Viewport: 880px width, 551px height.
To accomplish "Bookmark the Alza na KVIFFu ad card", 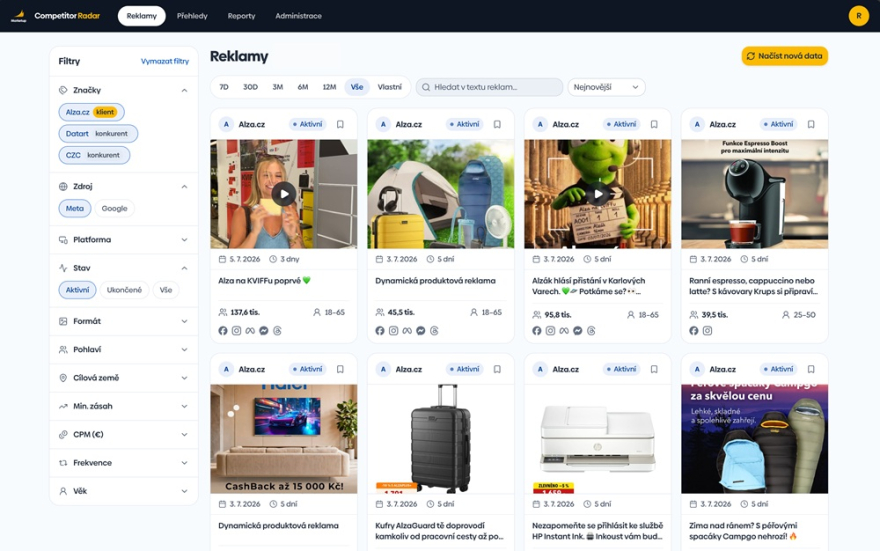I will pos(340,124).
